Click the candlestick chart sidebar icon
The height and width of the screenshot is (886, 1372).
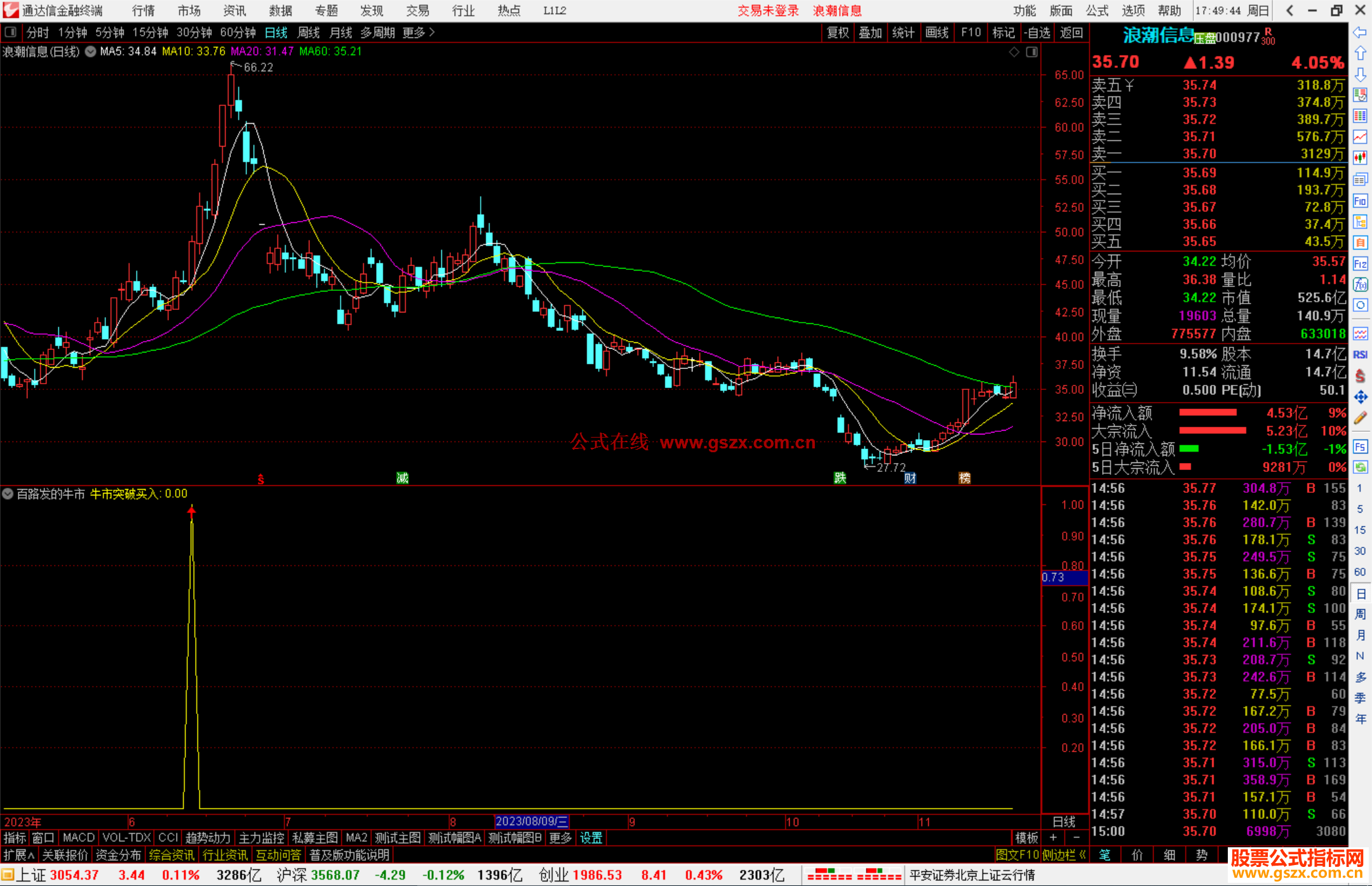coord(1360,158)
